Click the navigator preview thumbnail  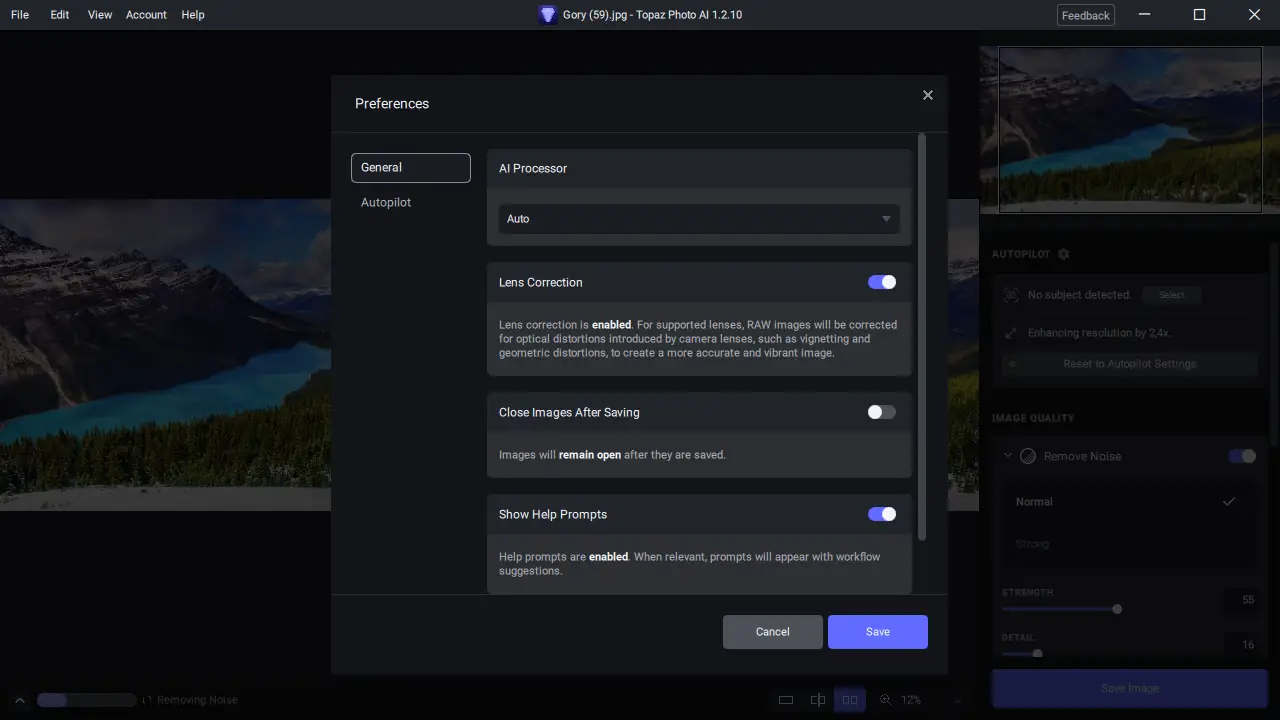click(1130, 129)
